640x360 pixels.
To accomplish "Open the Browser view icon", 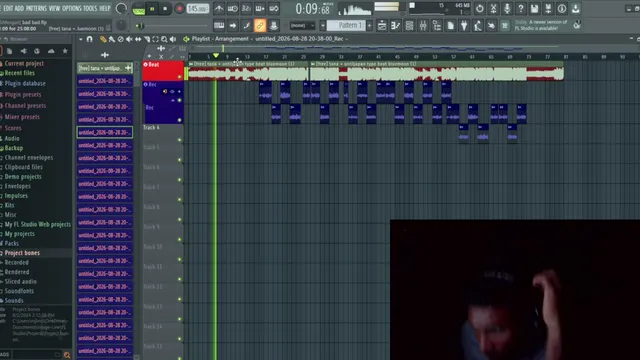I will tap(437, 26).
